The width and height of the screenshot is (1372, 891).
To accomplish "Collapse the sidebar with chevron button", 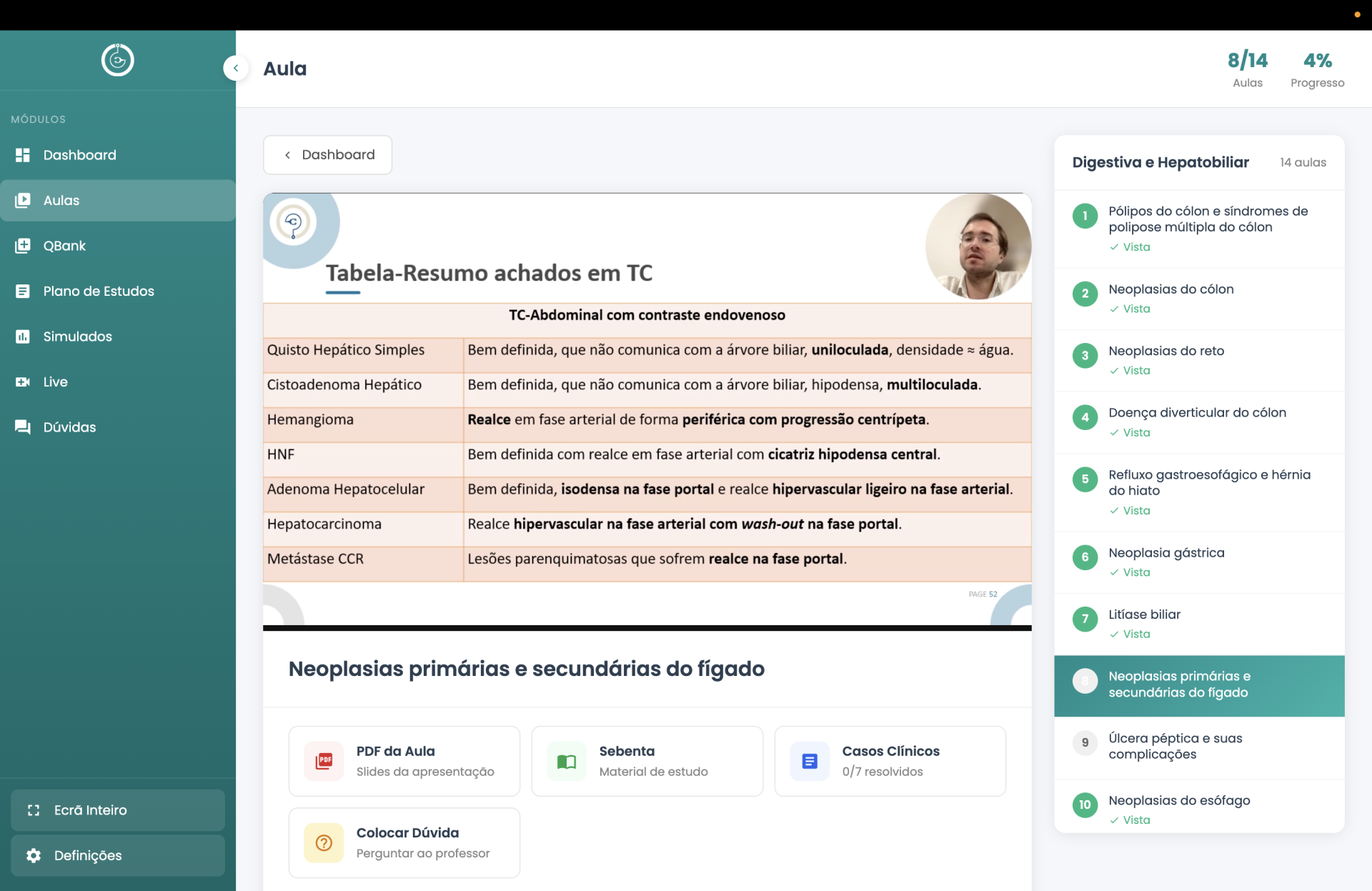I will pos(236,69).
